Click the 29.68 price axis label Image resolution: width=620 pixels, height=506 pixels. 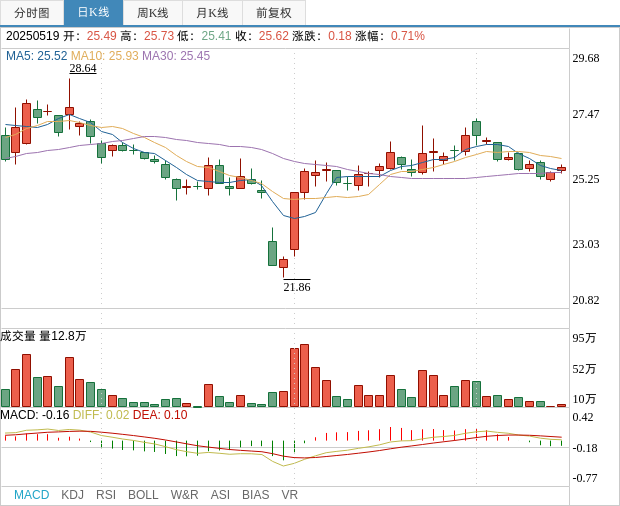[586, 58]
